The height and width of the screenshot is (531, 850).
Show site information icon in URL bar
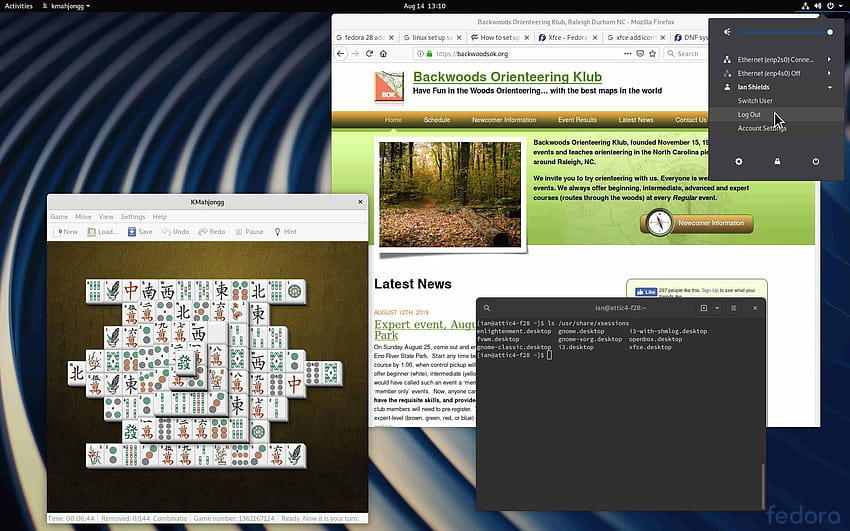pos(420,54)
